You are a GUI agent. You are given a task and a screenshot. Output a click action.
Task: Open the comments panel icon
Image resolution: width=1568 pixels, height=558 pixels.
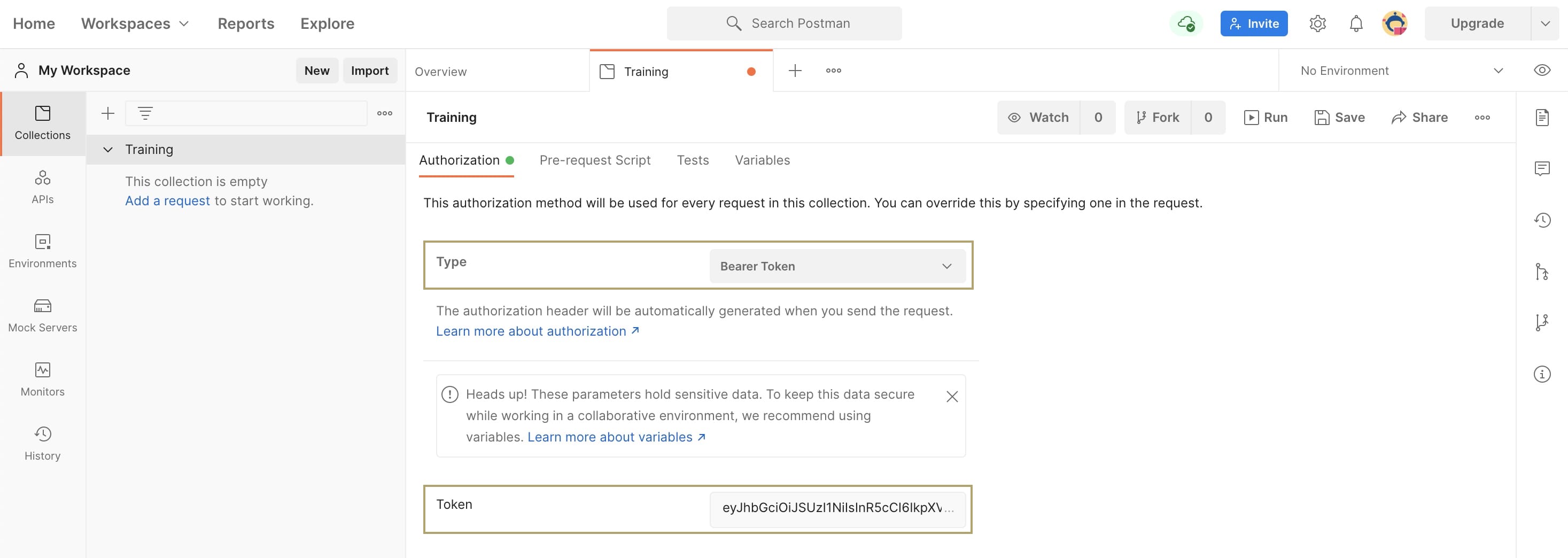tap(1542, 168)
